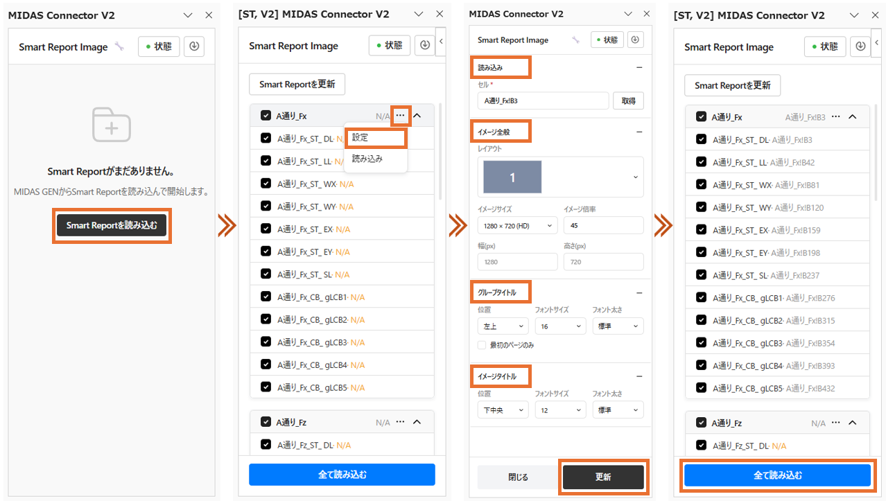Collapse side arrow in the N/A list panel
This screenshot has width=886, height=501.
[441, 41]
